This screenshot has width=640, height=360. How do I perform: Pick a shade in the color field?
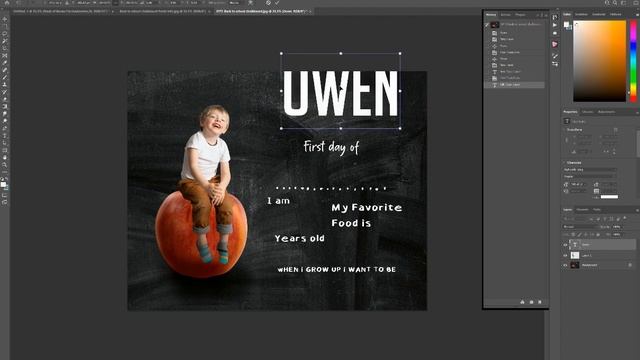pos(599,61)
